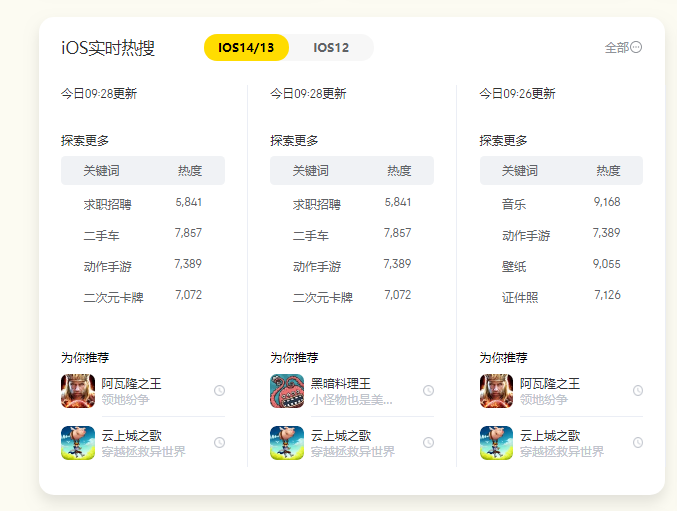The width and height of the screenshot is (677, 511).
Task: Click 穿越拯救异世界 subtitle in middle column
Action: pos(353,452)
